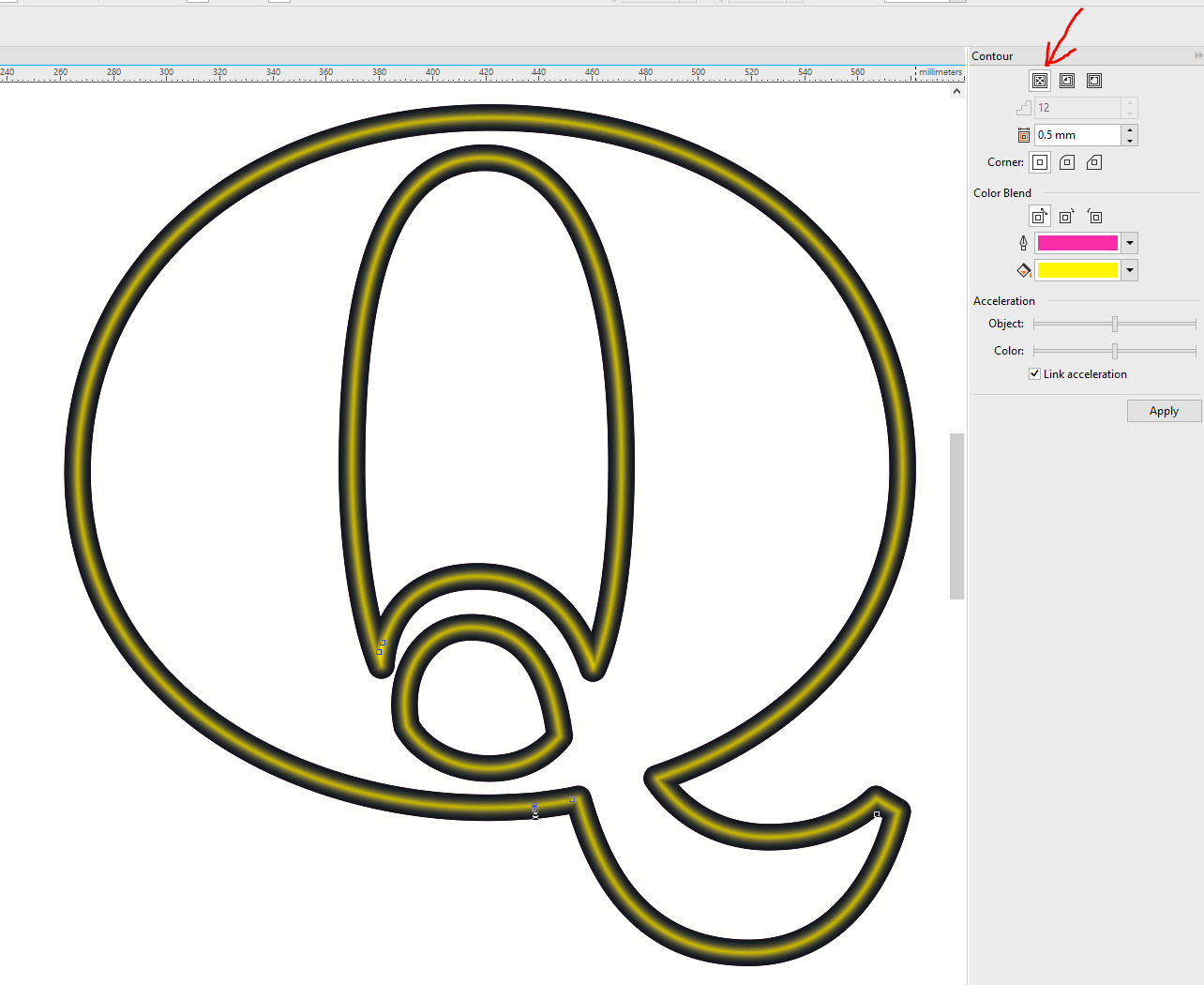Select the node on inner counter's left bottom
1204x985 pixels.
coord(380,651)
